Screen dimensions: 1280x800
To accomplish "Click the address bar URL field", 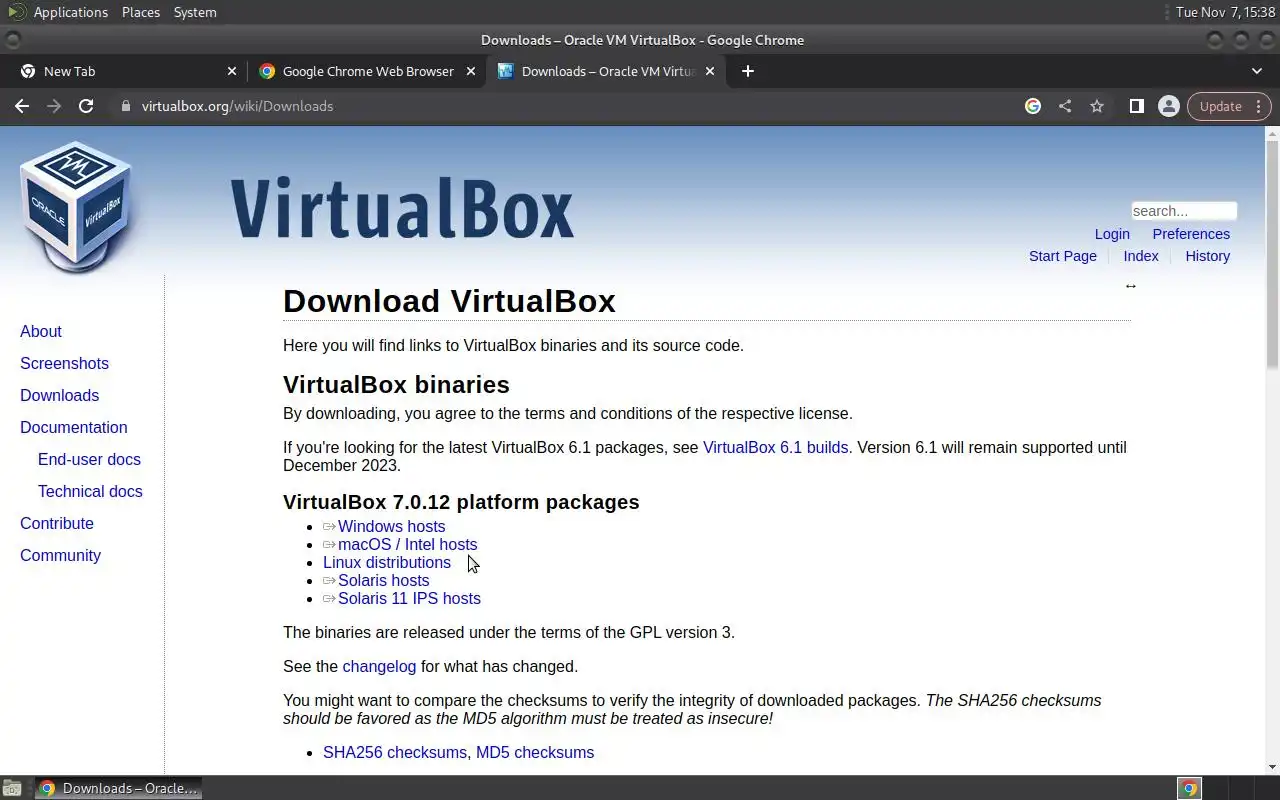I will 570,106.
